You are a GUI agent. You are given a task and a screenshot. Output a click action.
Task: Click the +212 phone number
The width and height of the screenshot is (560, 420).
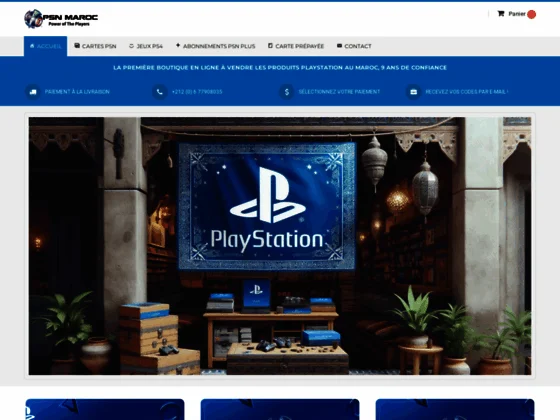pos(197,92)
